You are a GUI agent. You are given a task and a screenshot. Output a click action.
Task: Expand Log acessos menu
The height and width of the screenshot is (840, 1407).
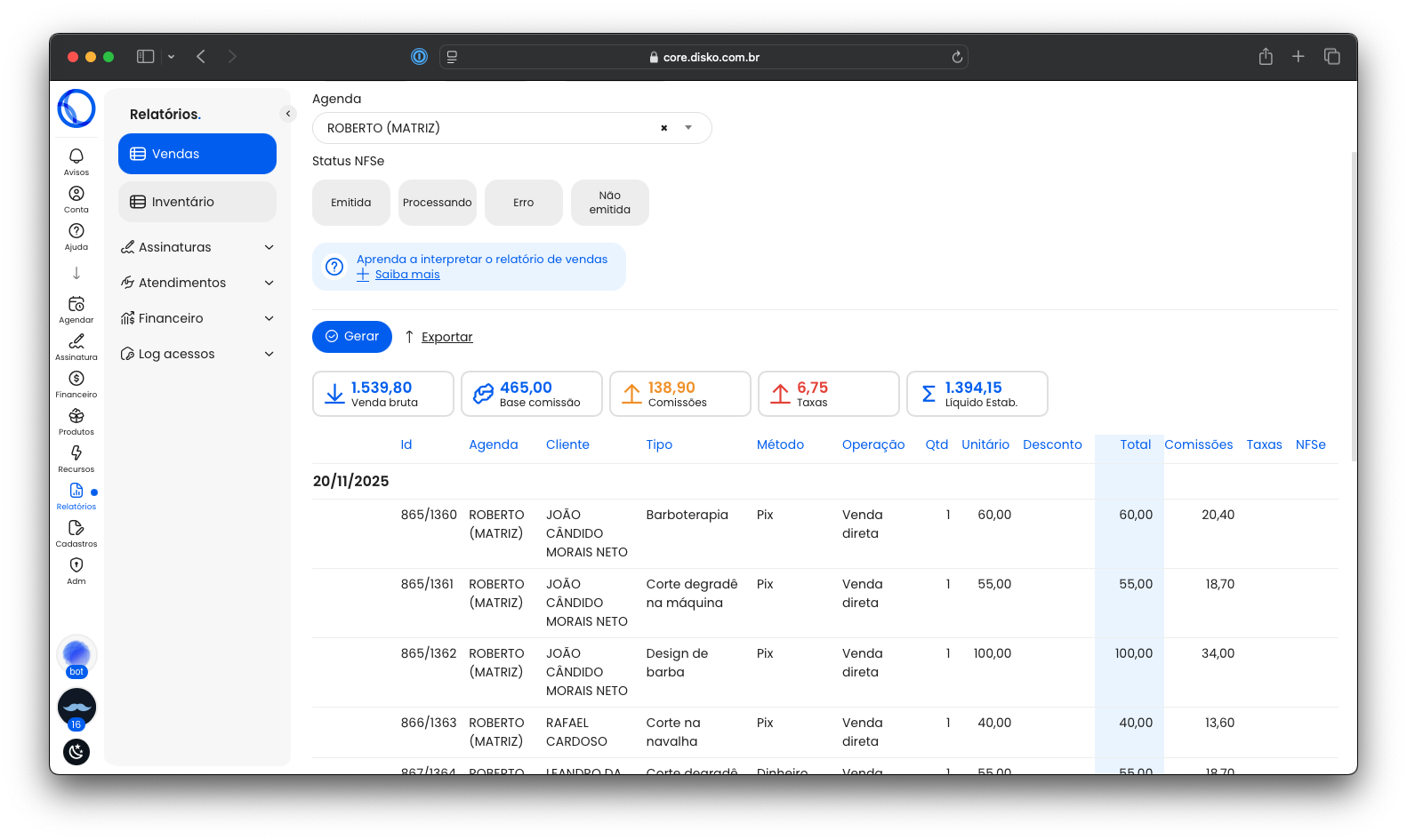(197, 354)
